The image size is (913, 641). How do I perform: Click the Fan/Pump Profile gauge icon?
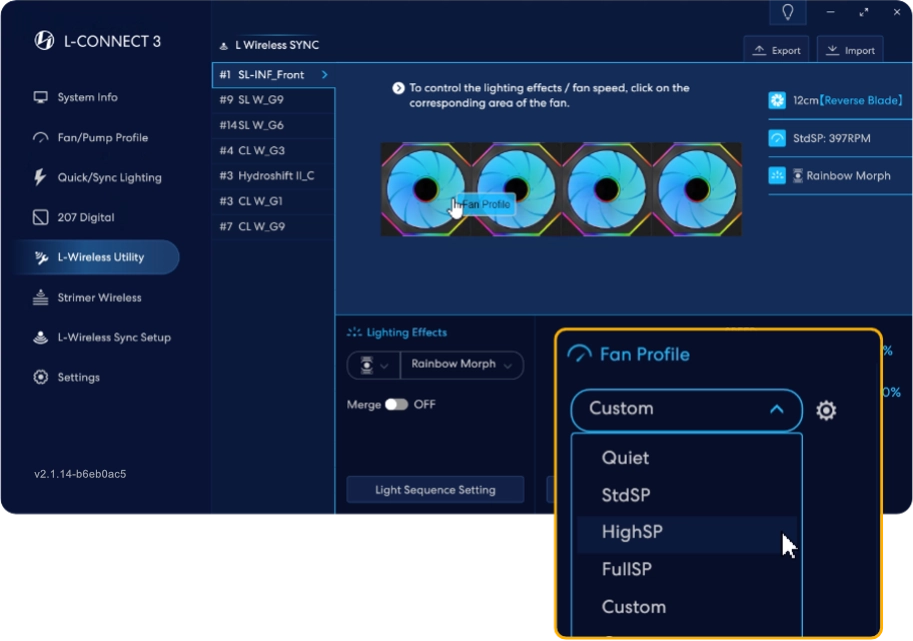coord(40,138)
